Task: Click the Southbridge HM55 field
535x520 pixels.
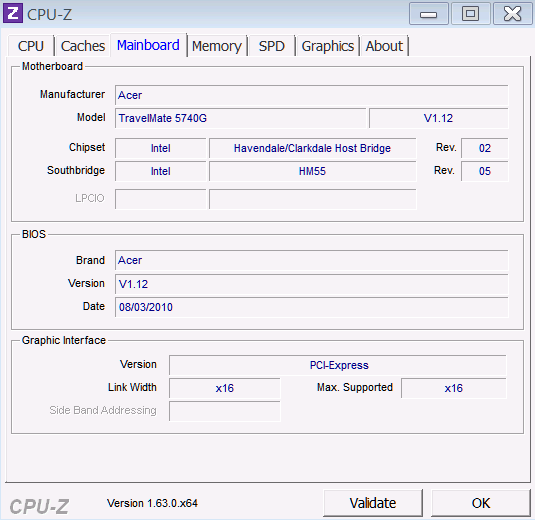Action: click(x=313, y=171)
